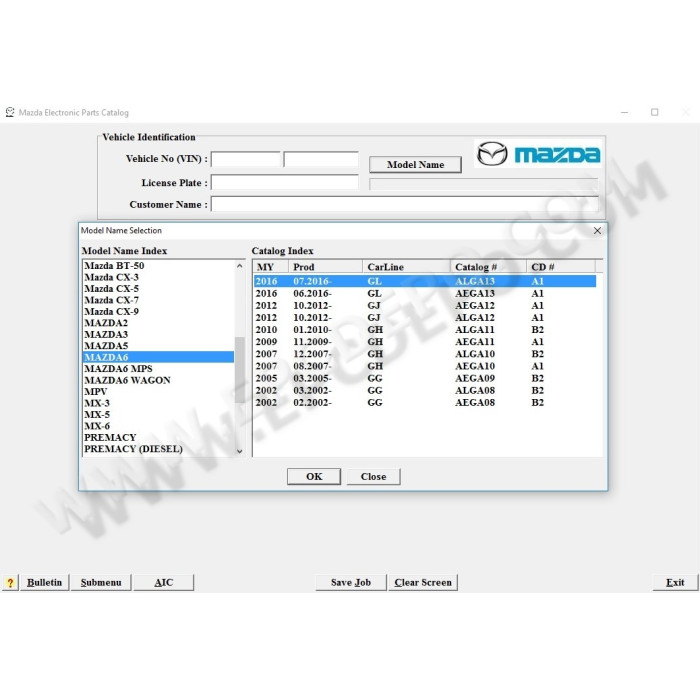Select catalog row ALGA08
This screenshot has height=700, width=700.
(425, 390)
